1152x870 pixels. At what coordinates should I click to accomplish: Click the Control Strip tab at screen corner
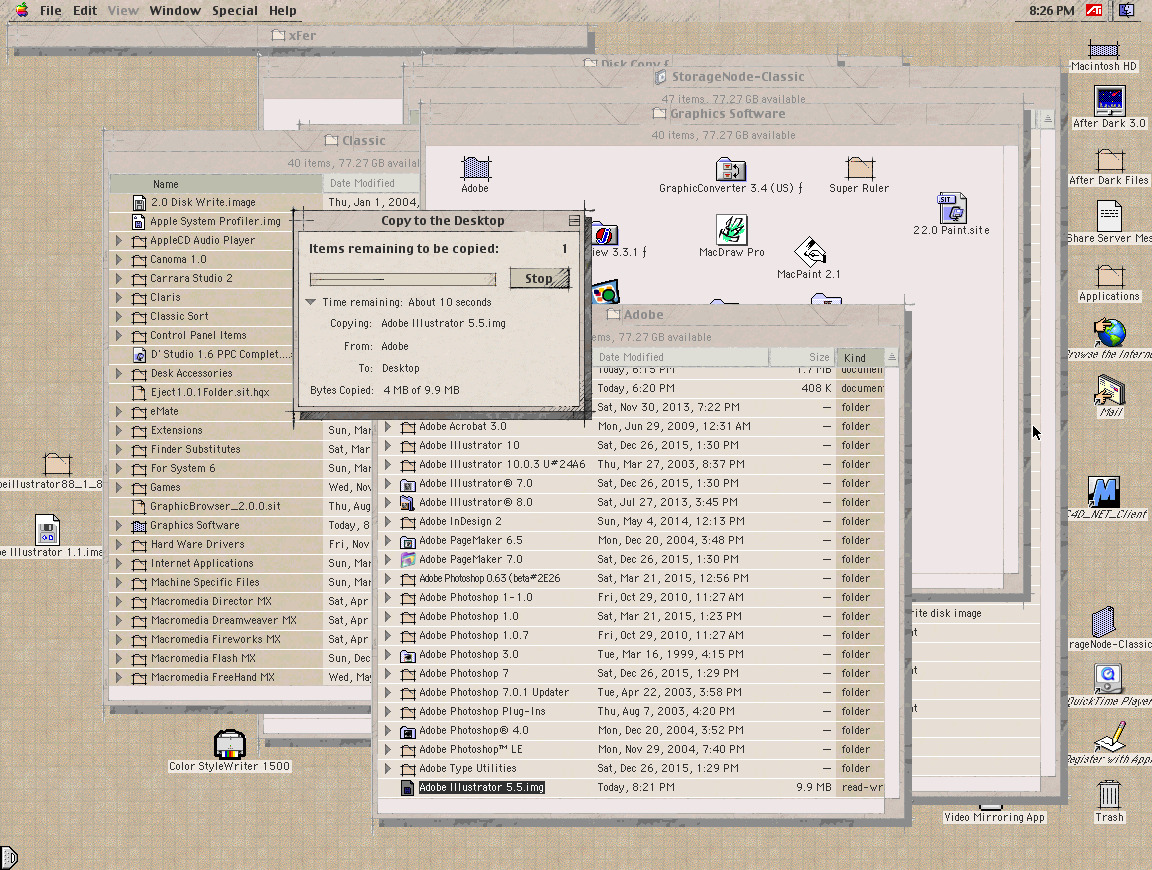(8, 858)
